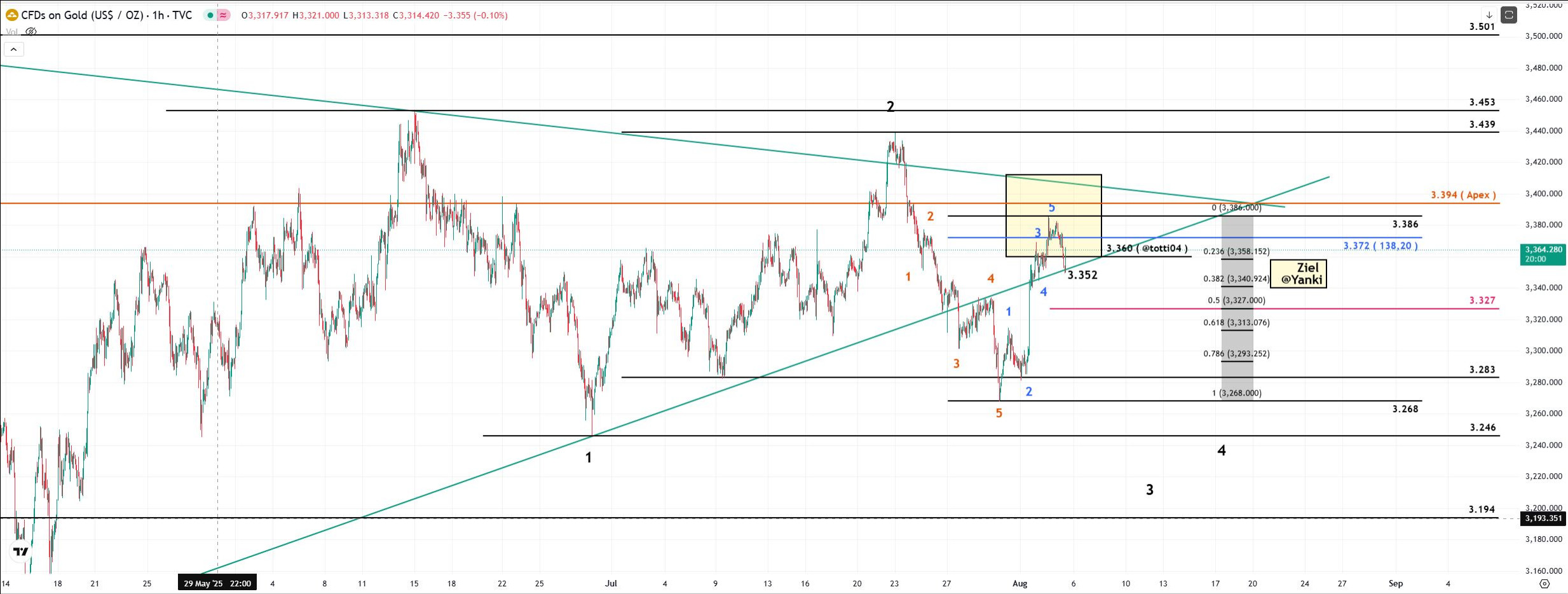This screenshot has height=594, width=1568.
Task: Click the gold bars symbol icon
Action: (x=11, y=15)
